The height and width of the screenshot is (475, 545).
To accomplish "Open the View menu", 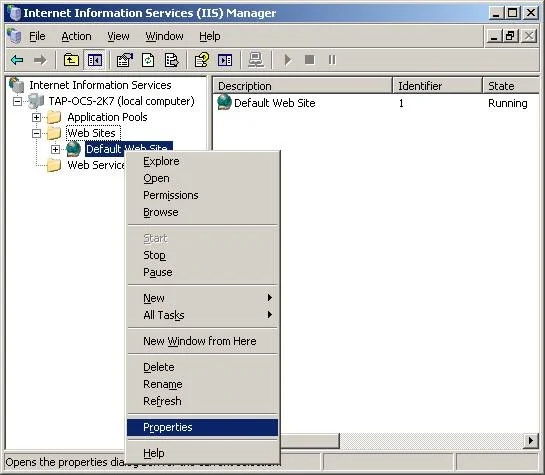I will point(118,36).
